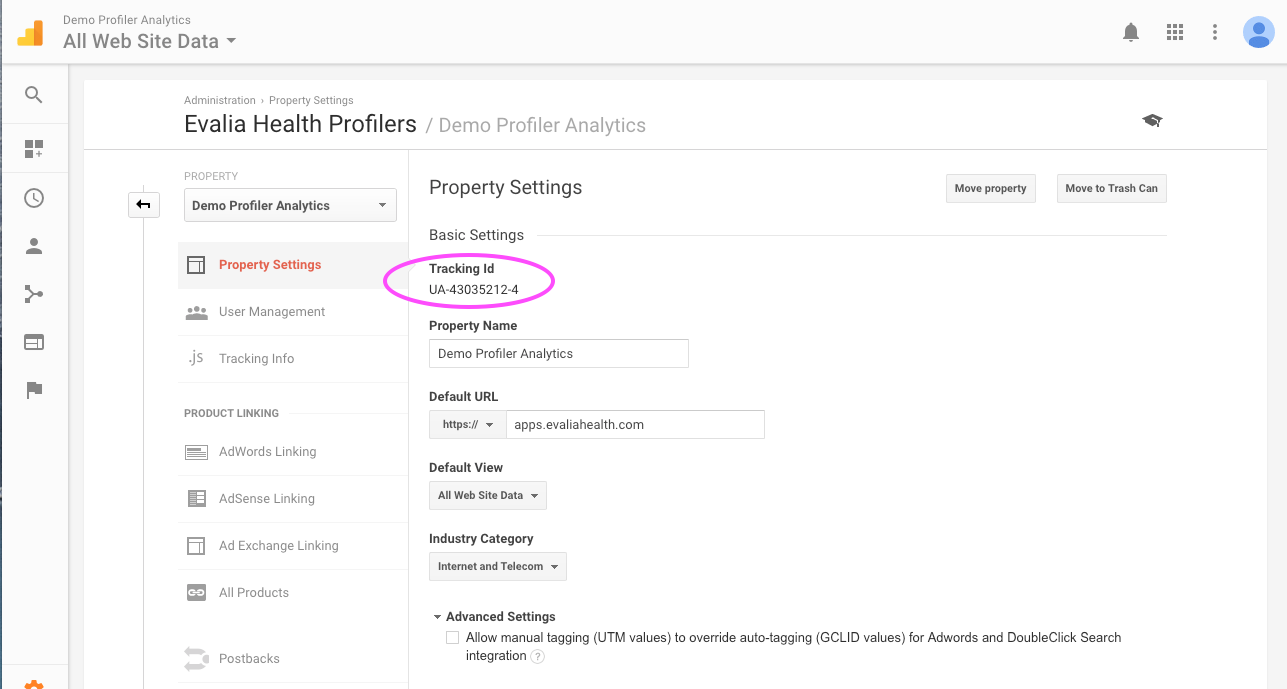
Task: Go to User Management
Action: pyautogui.click(x=272, y=312)
